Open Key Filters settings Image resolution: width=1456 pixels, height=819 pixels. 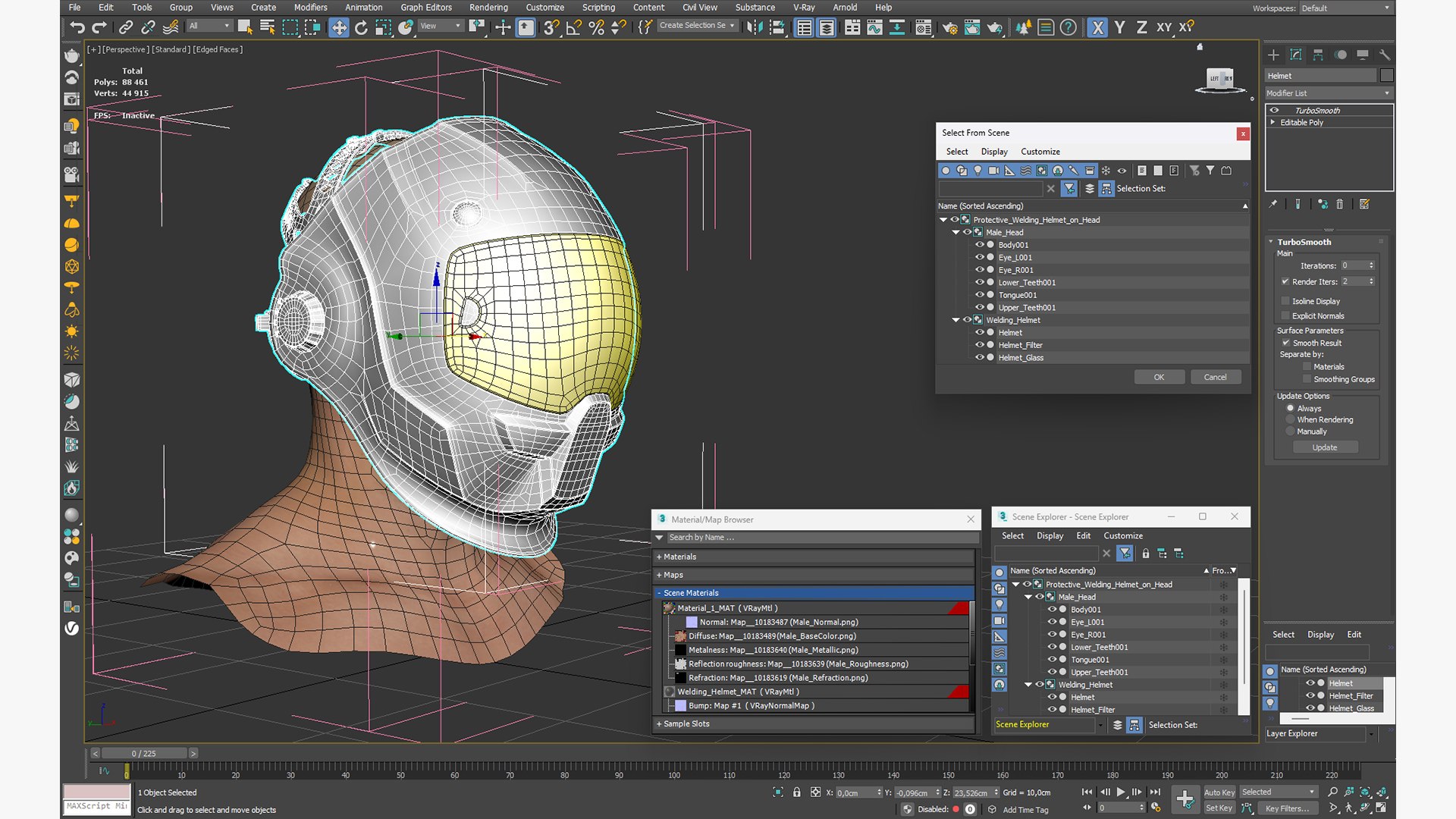pyautogui.click(x=1287, y=808)
